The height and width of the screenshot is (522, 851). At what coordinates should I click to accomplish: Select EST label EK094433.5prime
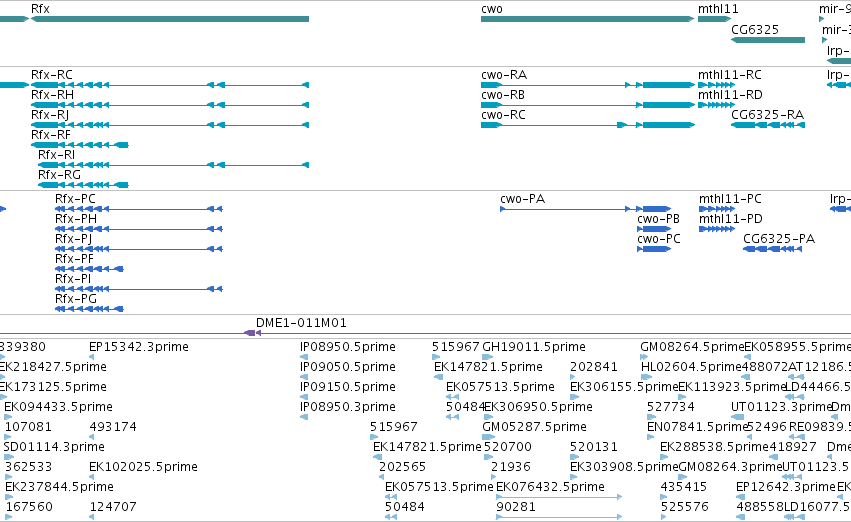59,407
